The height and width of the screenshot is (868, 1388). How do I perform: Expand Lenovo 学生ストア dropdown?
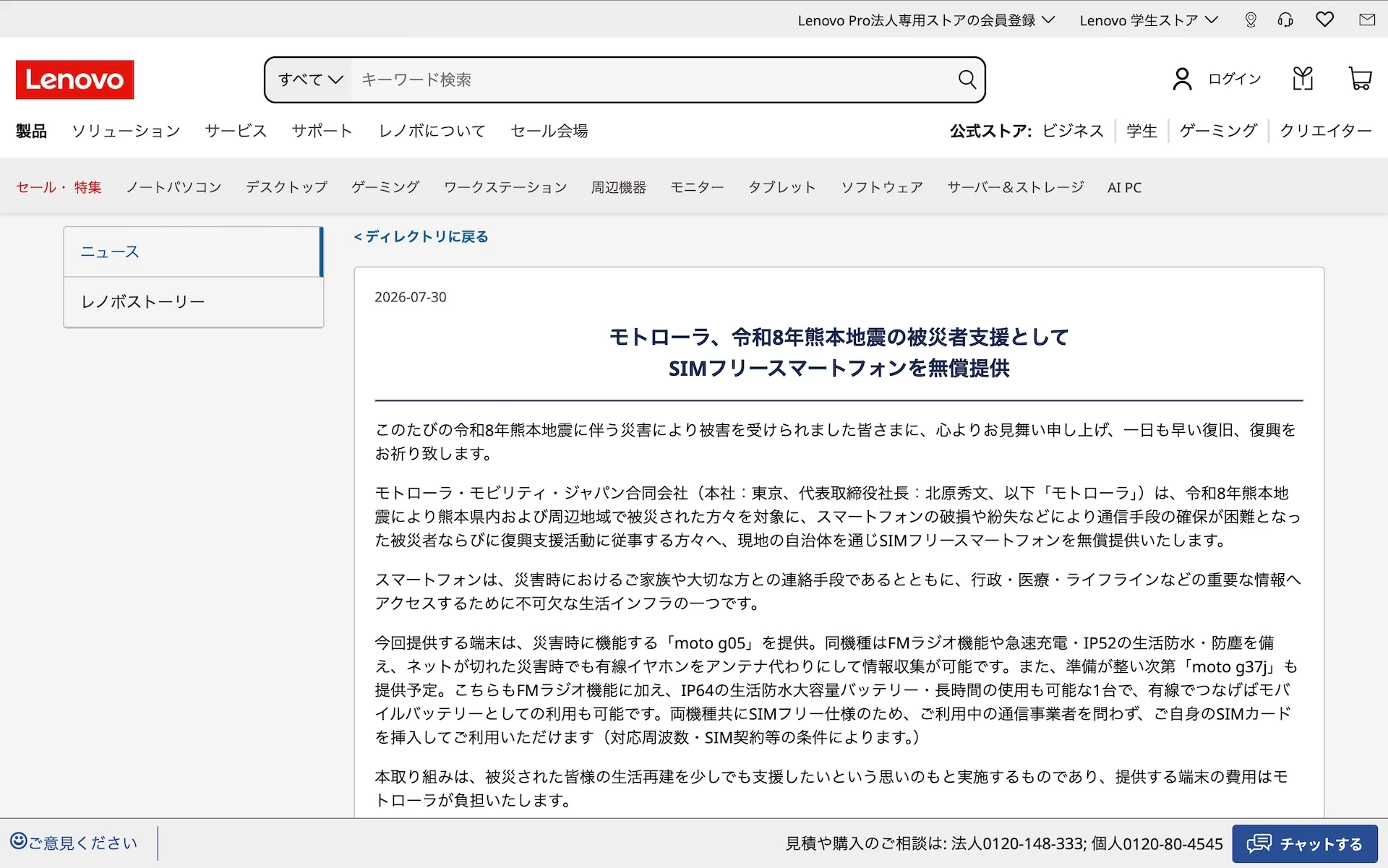click(x=1149, y=20)
